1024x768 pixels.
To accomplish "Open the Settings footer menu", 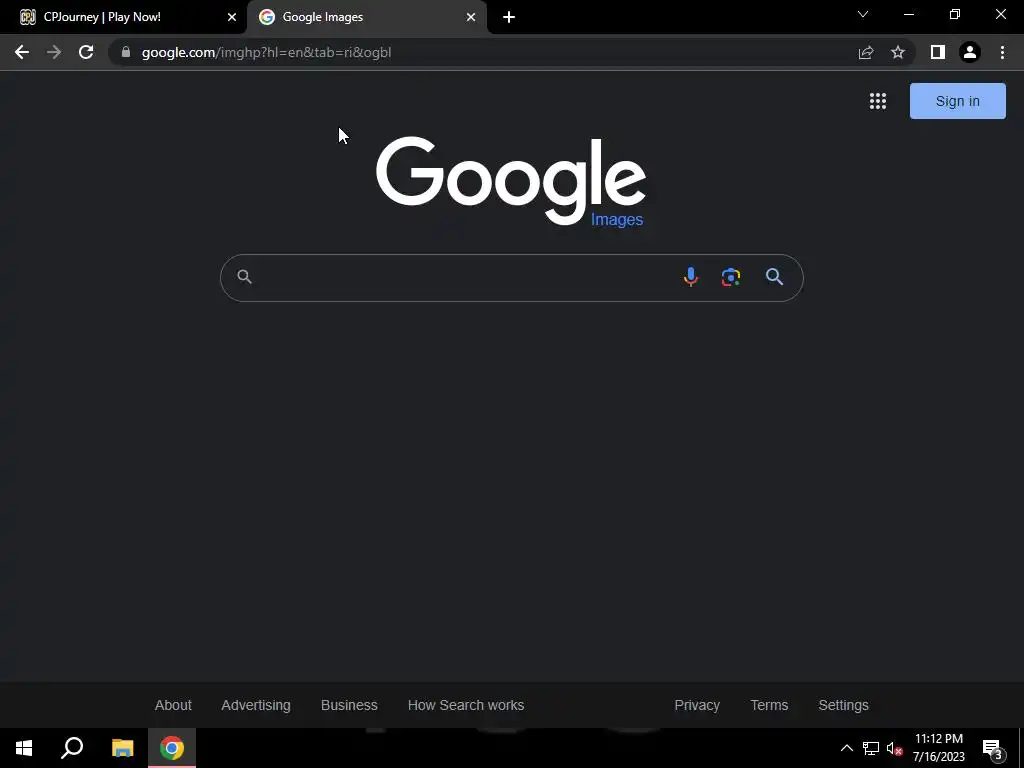I will point(843,705).
